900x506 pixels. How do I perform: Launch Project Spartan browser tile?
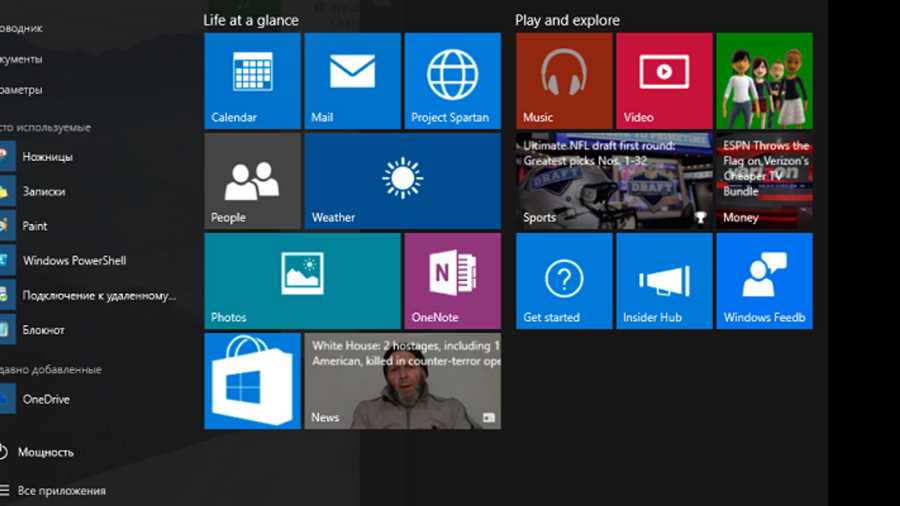coord(452,81)
